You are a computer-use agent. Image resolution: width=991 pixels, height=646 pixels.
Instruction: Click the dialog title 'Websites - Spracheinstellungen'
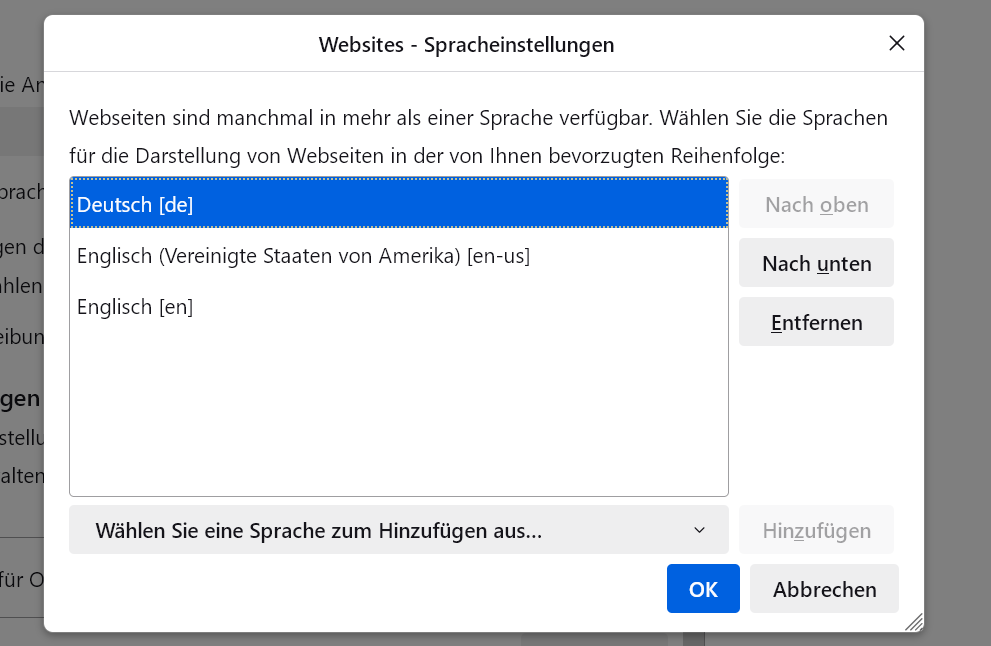(x=466, y=44)
